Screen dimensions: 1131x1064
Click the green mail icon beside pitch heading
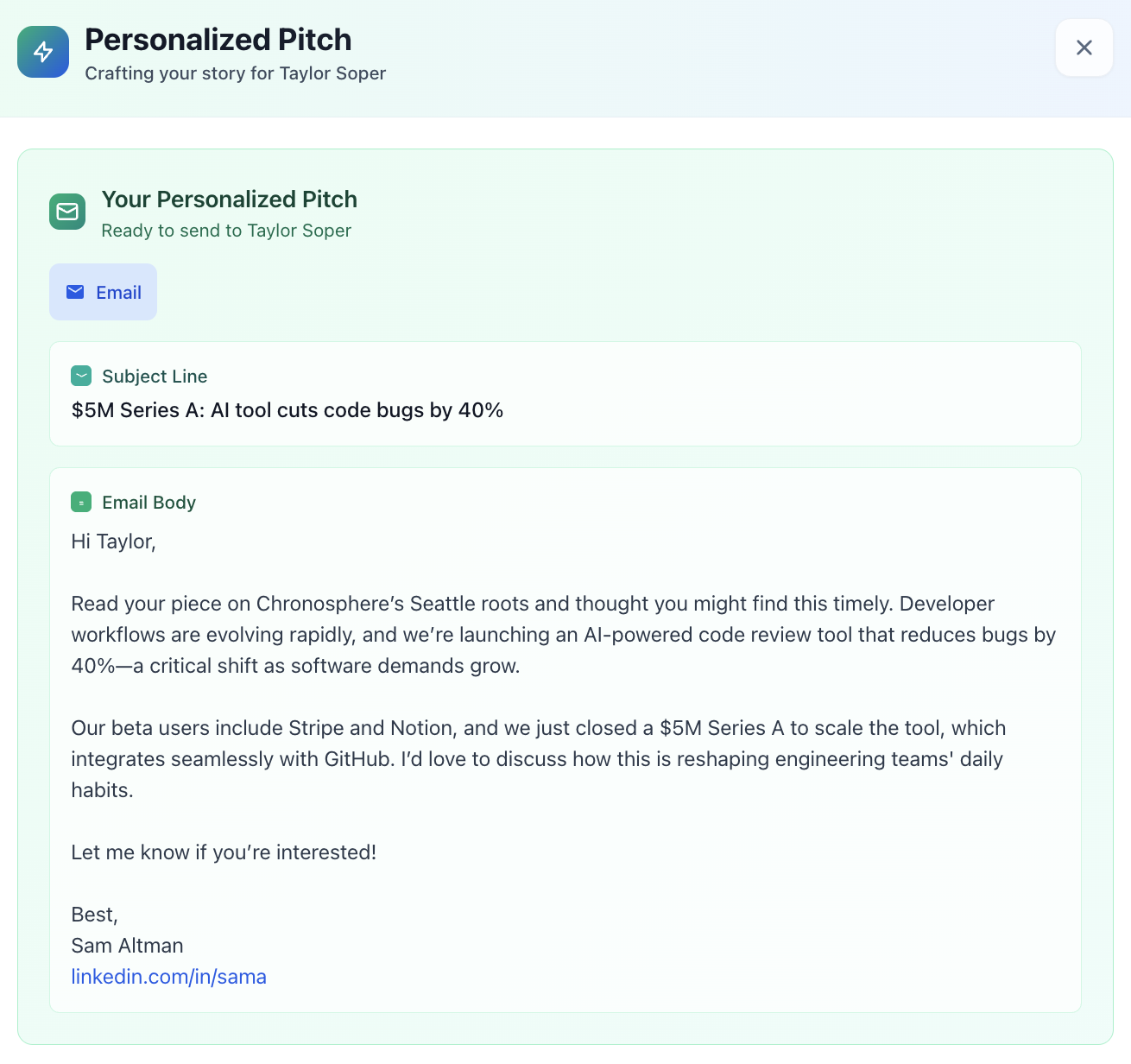(67, 212)
